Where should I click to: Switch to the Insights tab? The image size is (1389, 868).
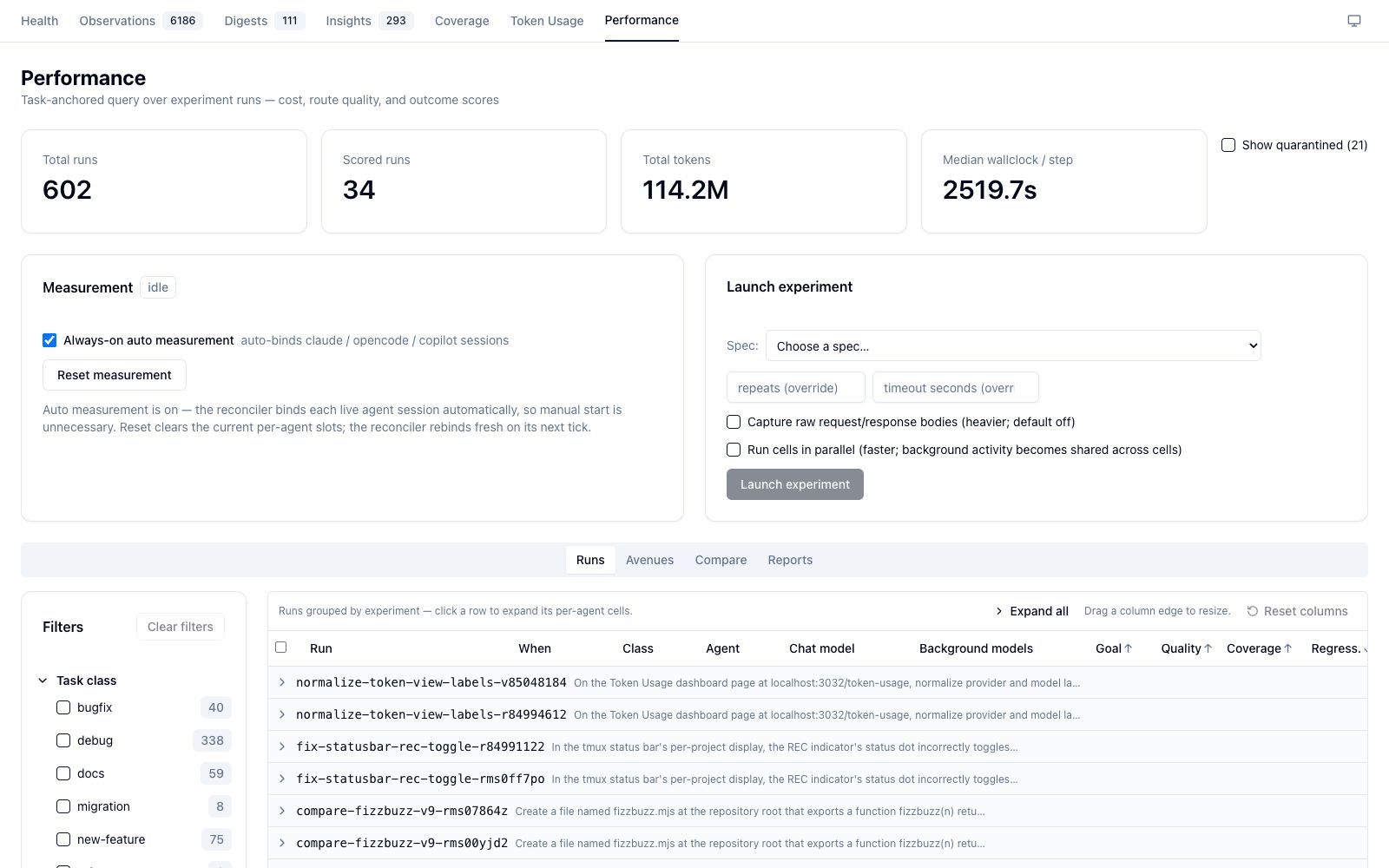(369, 21)
